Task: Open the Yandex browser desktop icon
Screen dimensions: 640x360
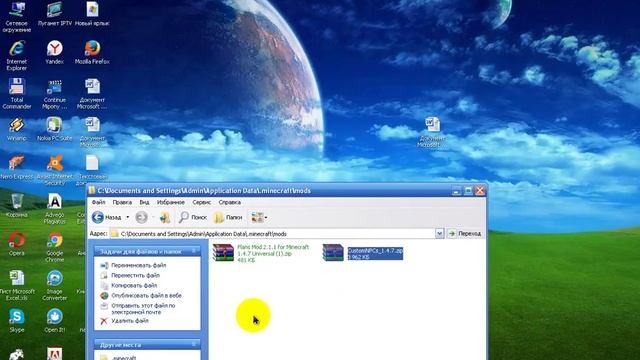Action: tap(54, 52)
